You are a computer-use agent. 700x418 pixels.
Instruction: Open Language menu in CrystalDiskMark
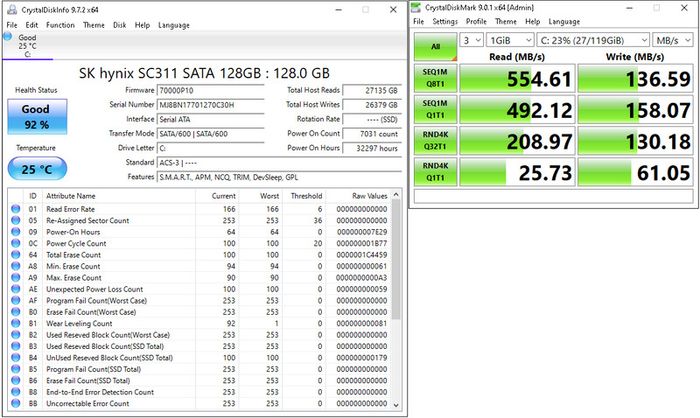(x=564, y=21)
